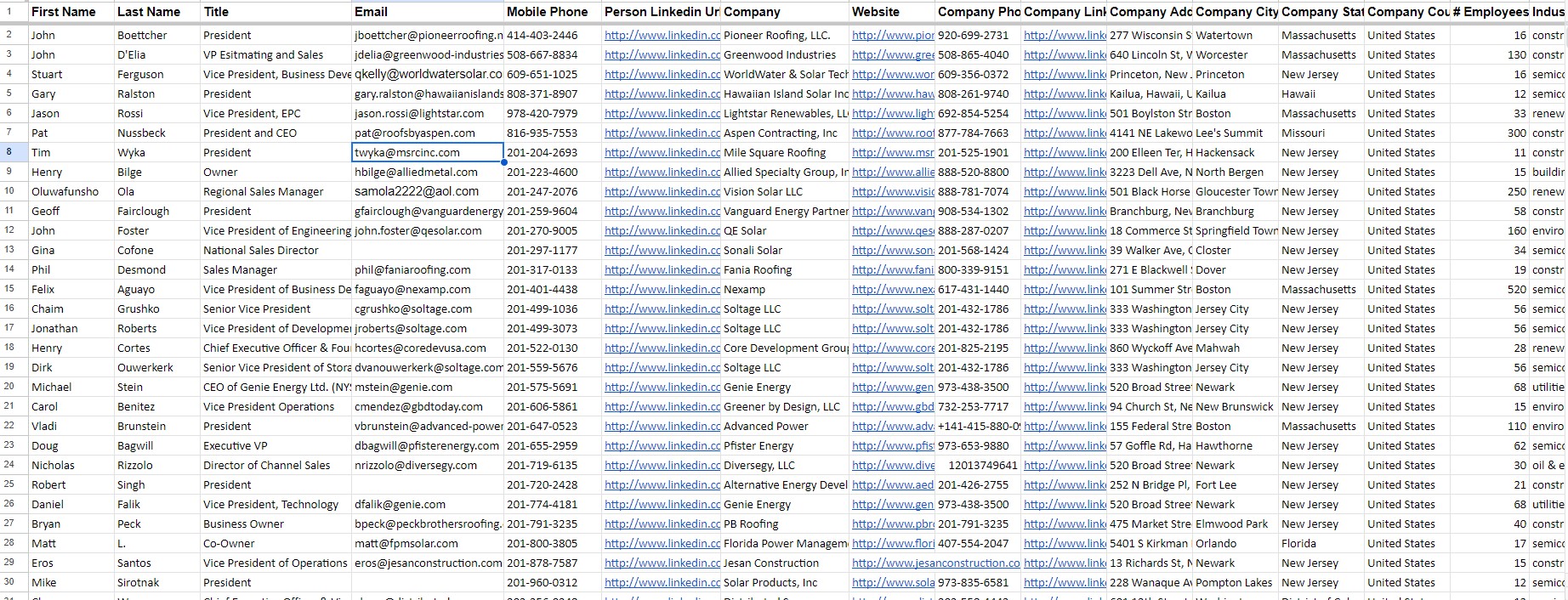Screen dimensions: 1568x600
Task: Open person LinkedIn link for Tim Wyka
Action: click(662, 152)
